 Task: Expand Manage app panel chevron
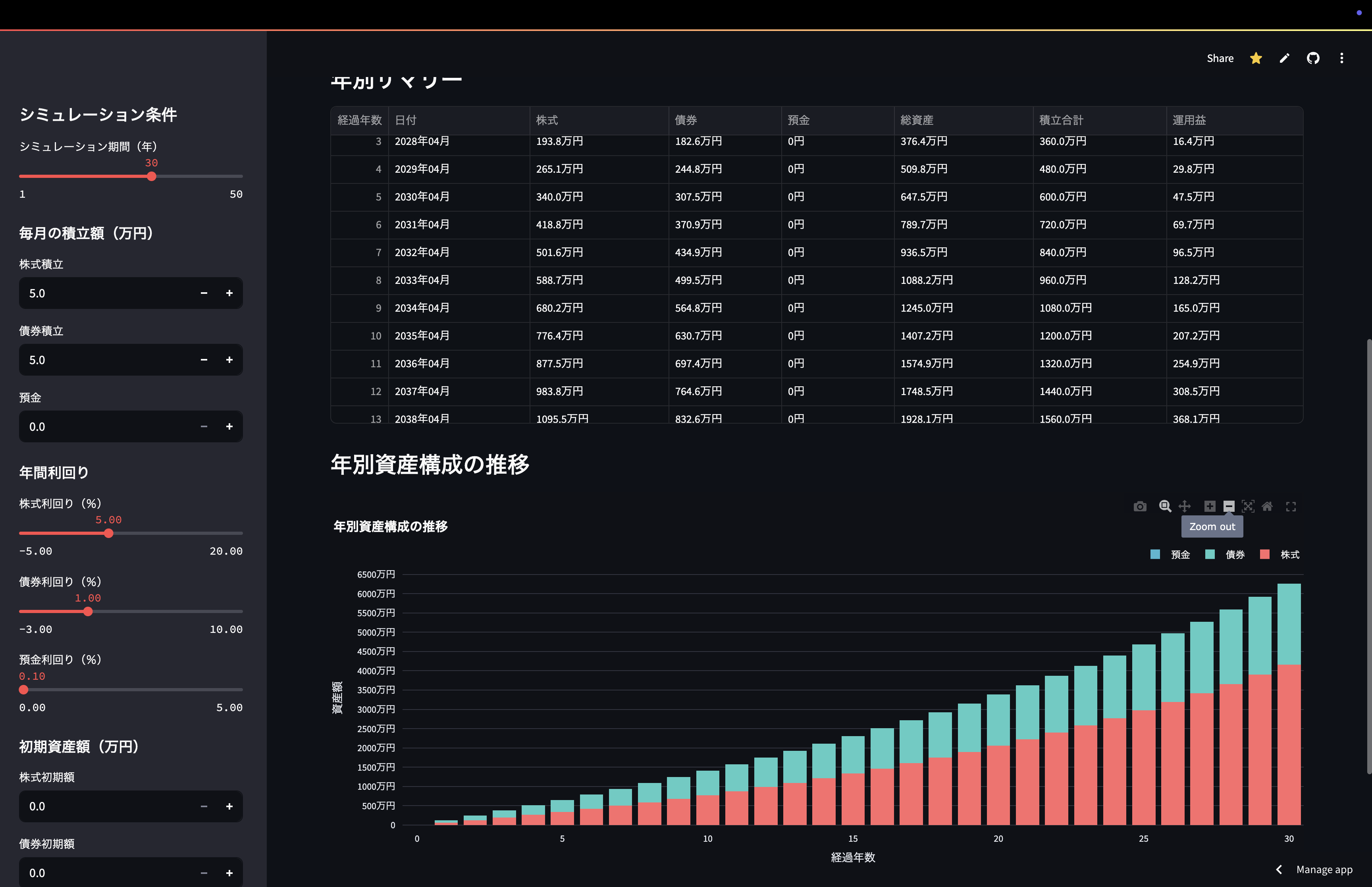1279,870
